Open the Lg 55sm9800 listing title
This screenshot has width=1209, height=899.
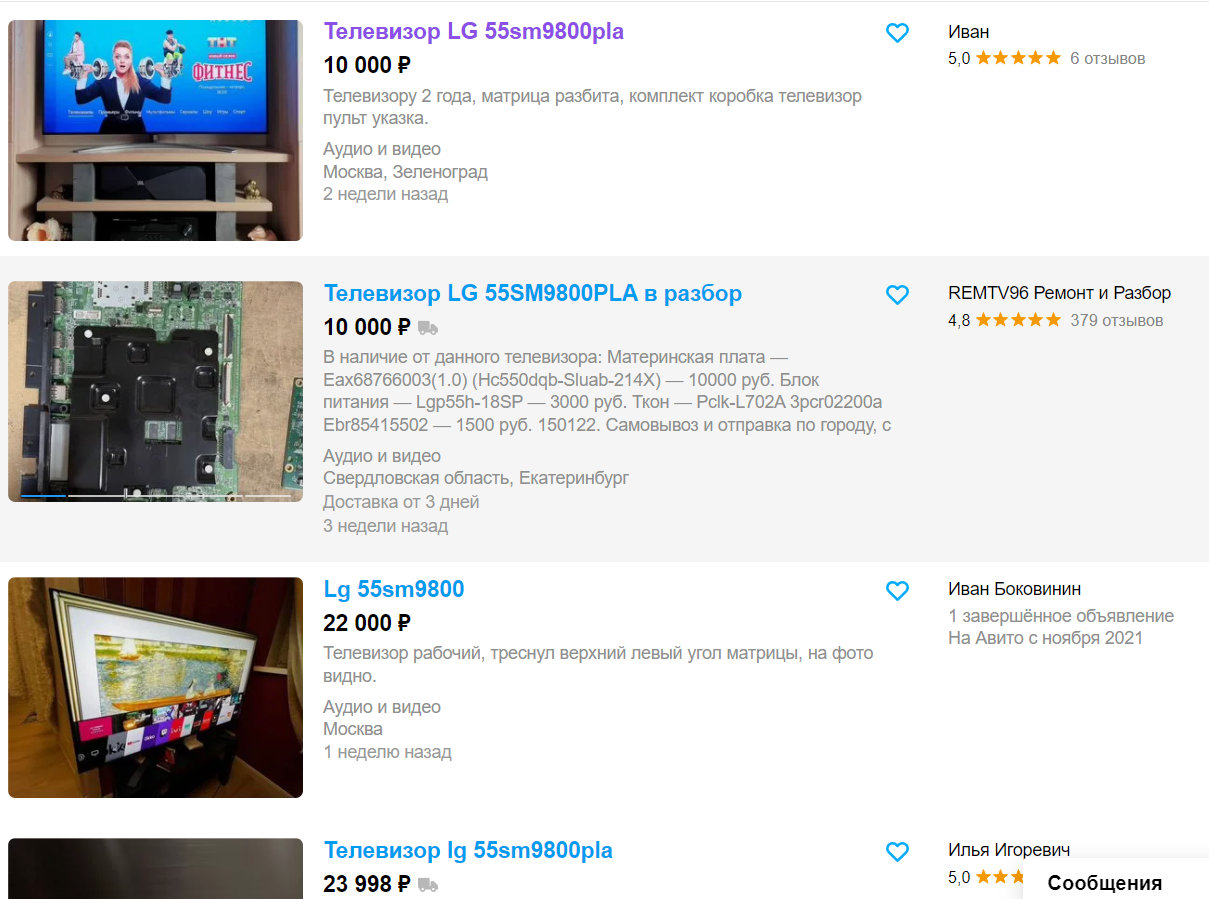coord(394,589)
